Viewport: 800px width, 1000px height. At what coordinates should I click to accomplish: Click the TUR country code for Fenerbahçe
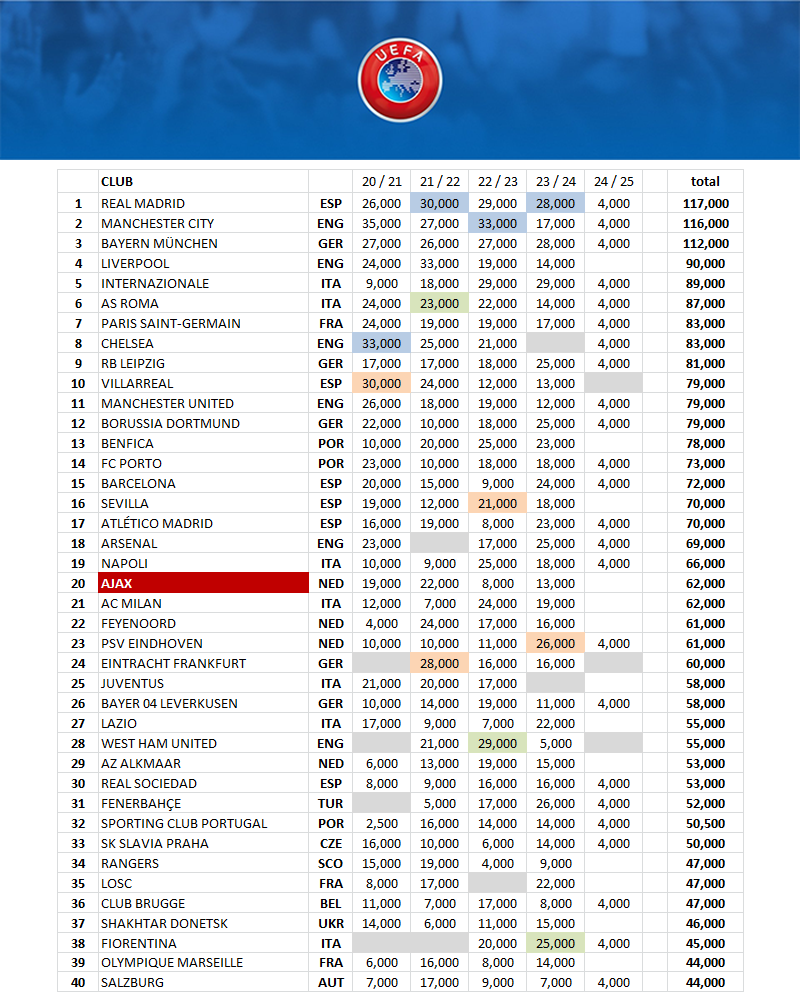pyautogui.click(x=330, y=804)
